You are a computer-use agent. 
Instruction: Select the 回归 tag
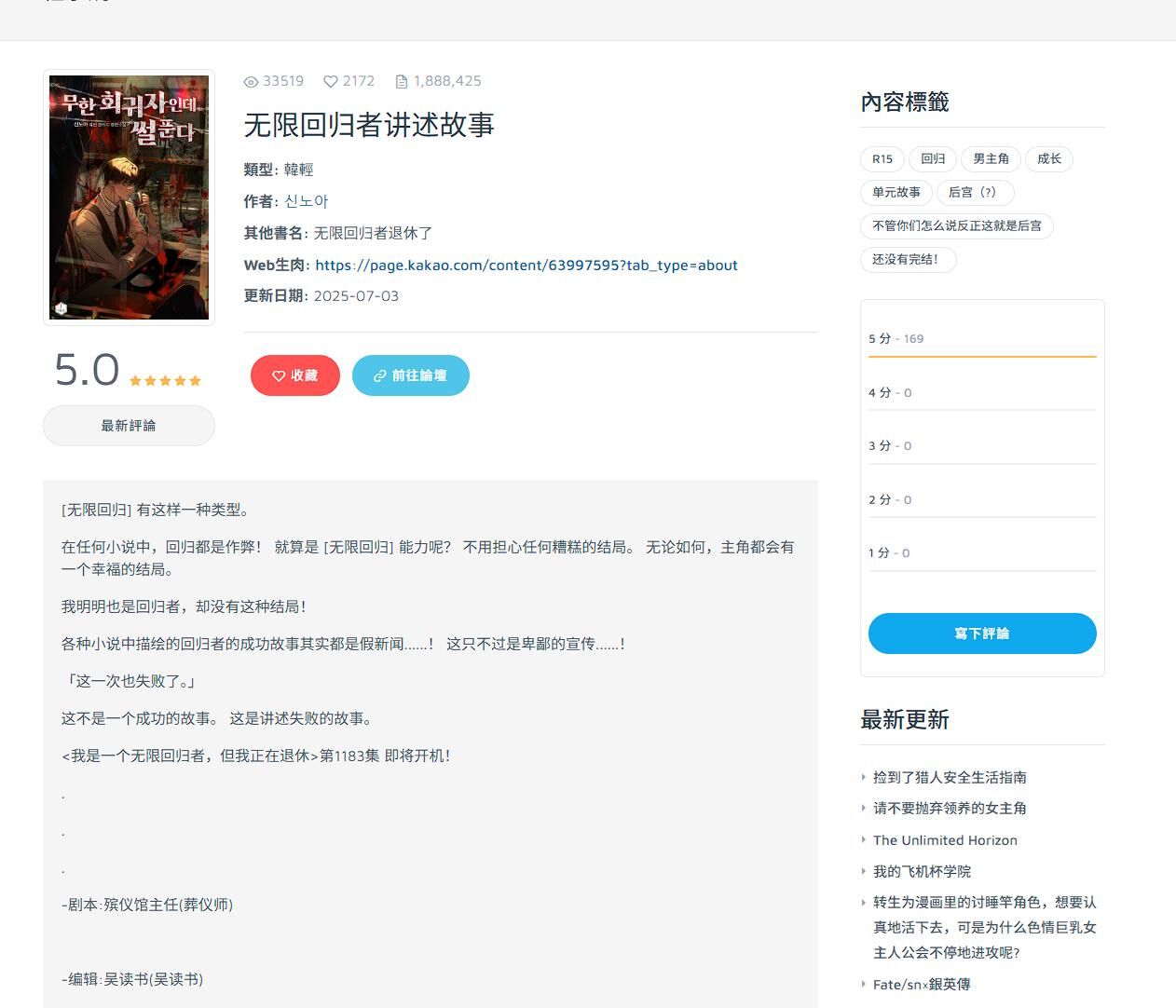(x=933, y=158)
